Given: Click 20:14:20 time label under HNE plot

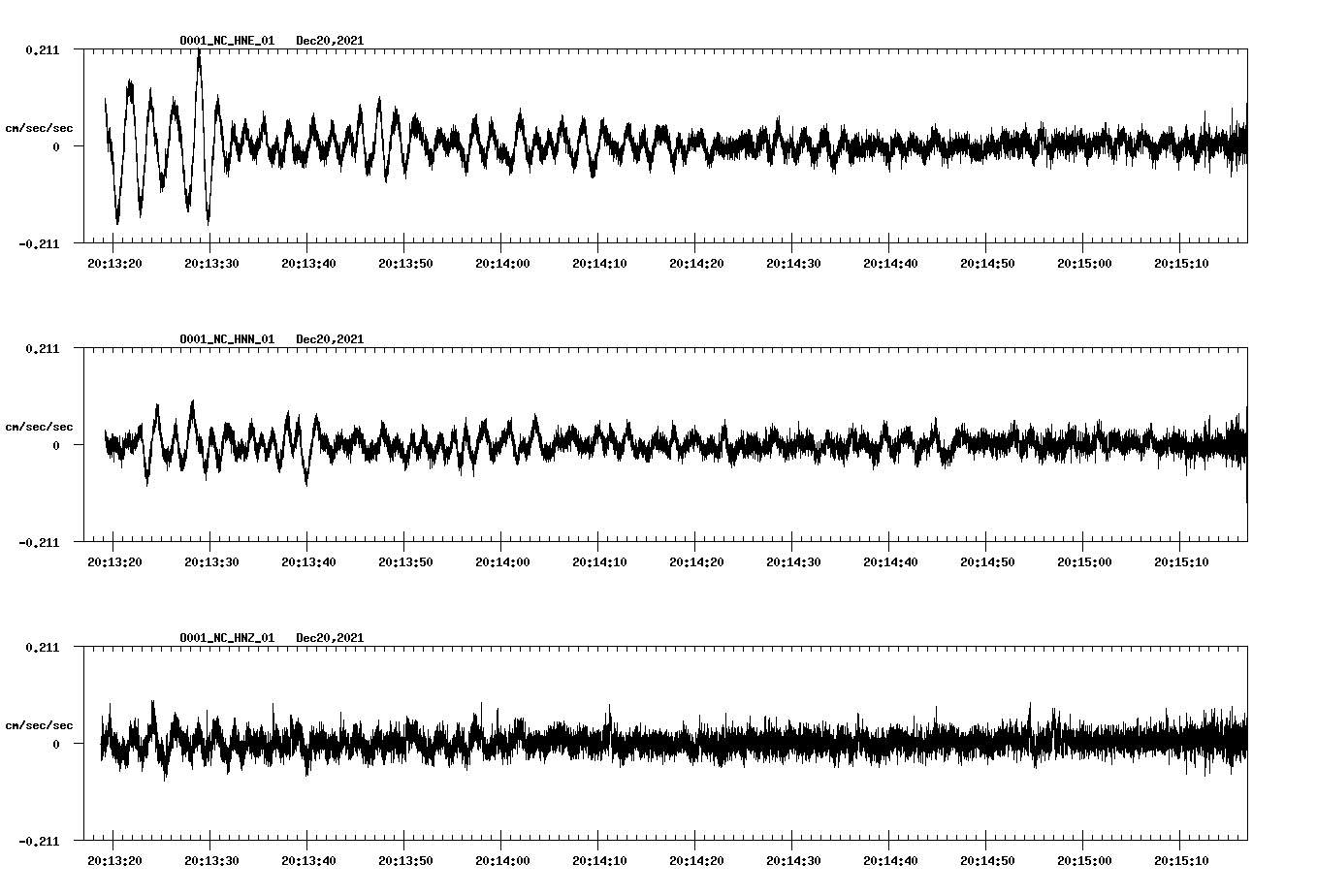Looking at the screenshot, I should 696,264.
